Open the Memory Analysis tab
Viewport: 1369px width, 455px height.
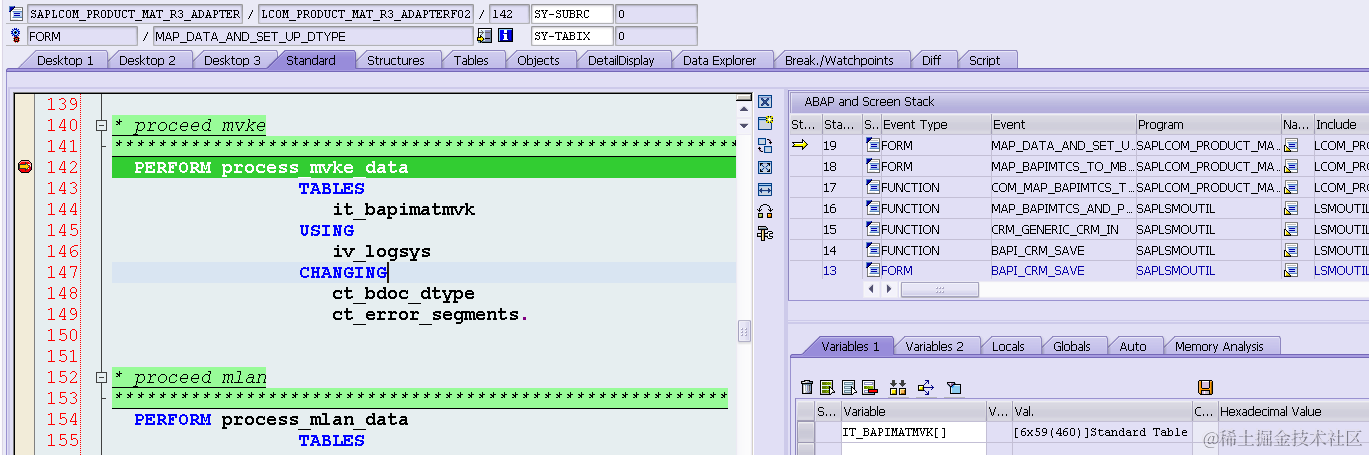(1219, 346)
